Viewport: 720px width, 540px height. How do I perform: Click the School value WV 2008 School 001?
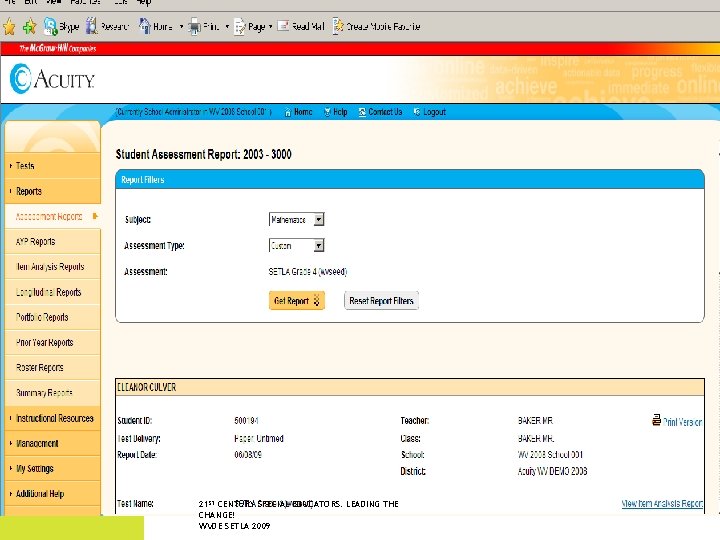pos(550,455)
